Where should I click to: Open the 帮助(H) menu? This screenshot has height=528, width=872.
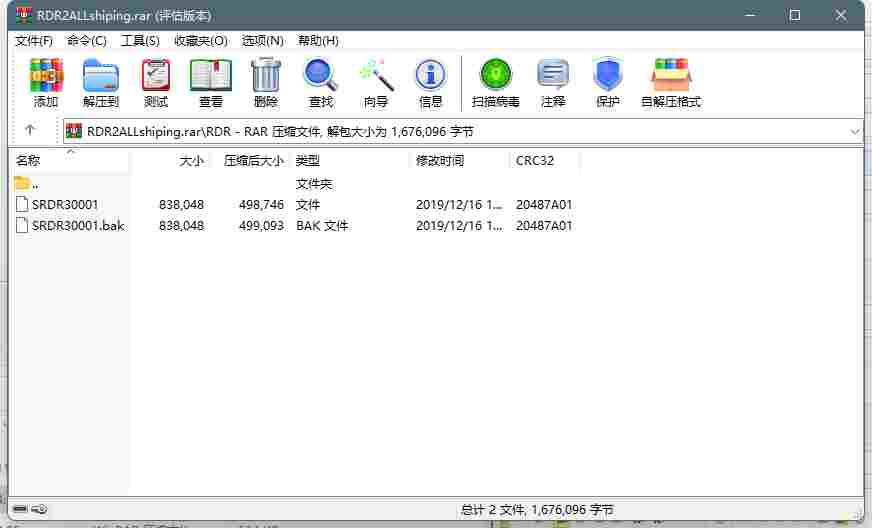(318, 41)
